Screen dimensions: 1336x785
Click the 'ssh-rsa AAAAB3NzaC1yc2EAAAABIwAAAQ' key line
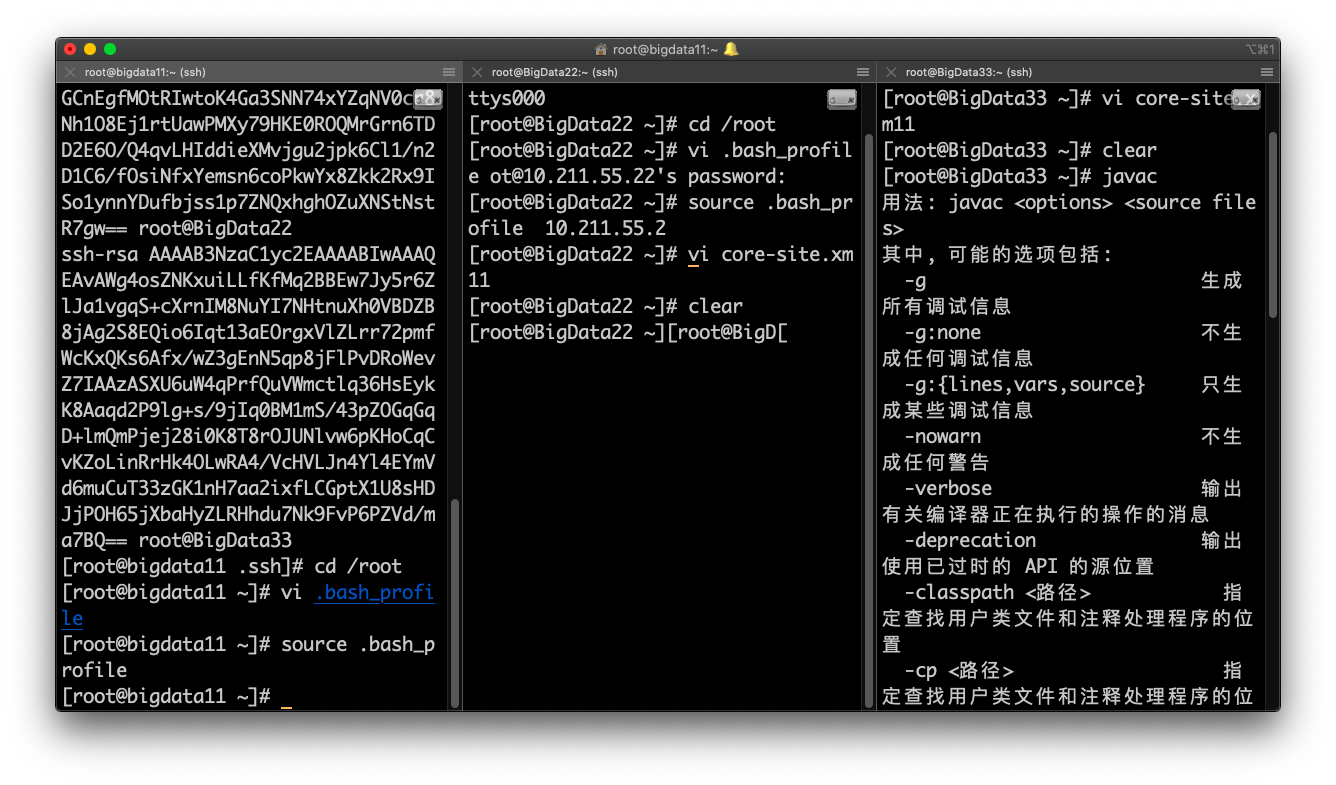tap(248, 254)
